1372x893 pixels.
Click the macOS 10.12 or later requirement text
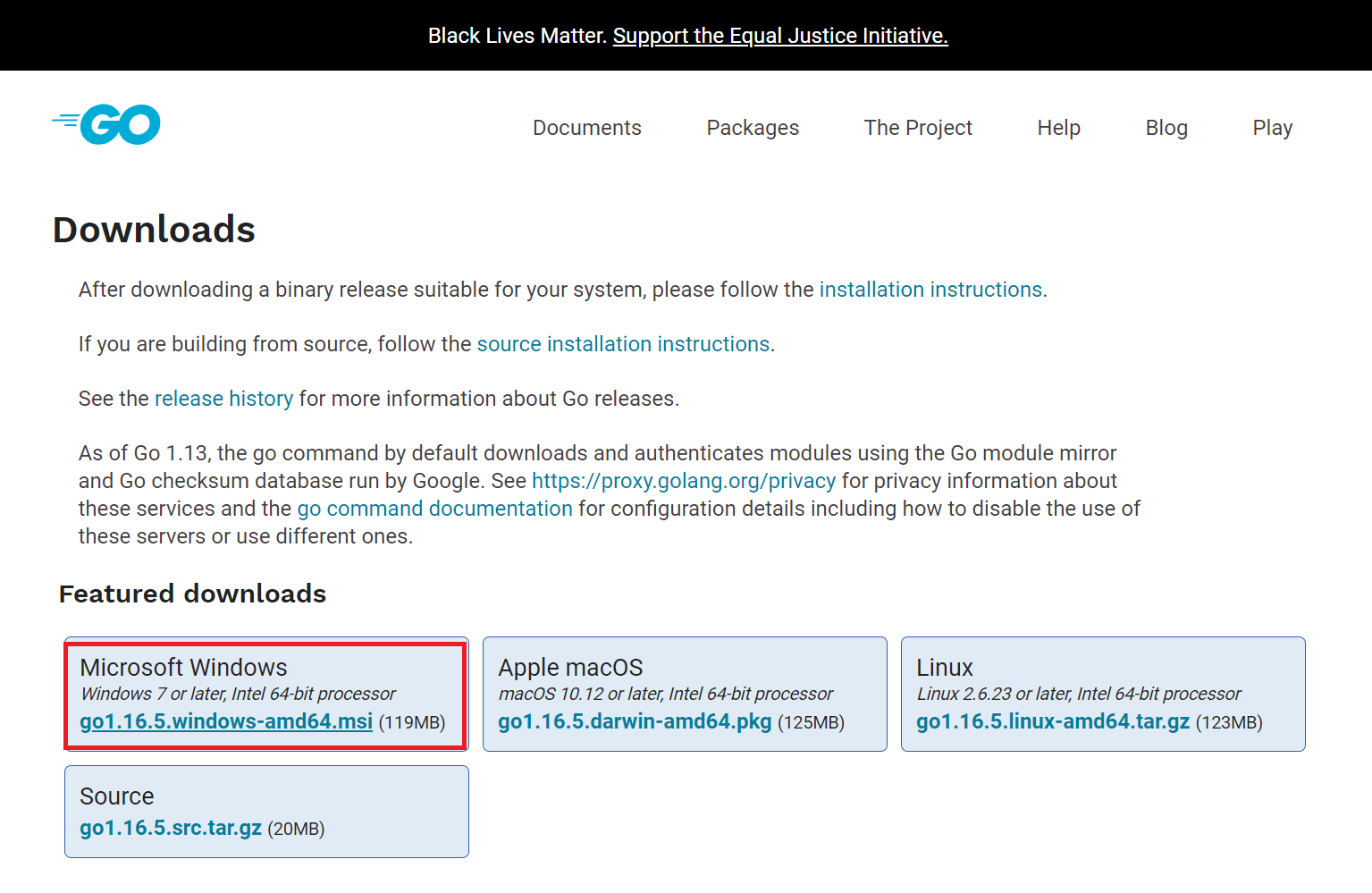(665, 694)
